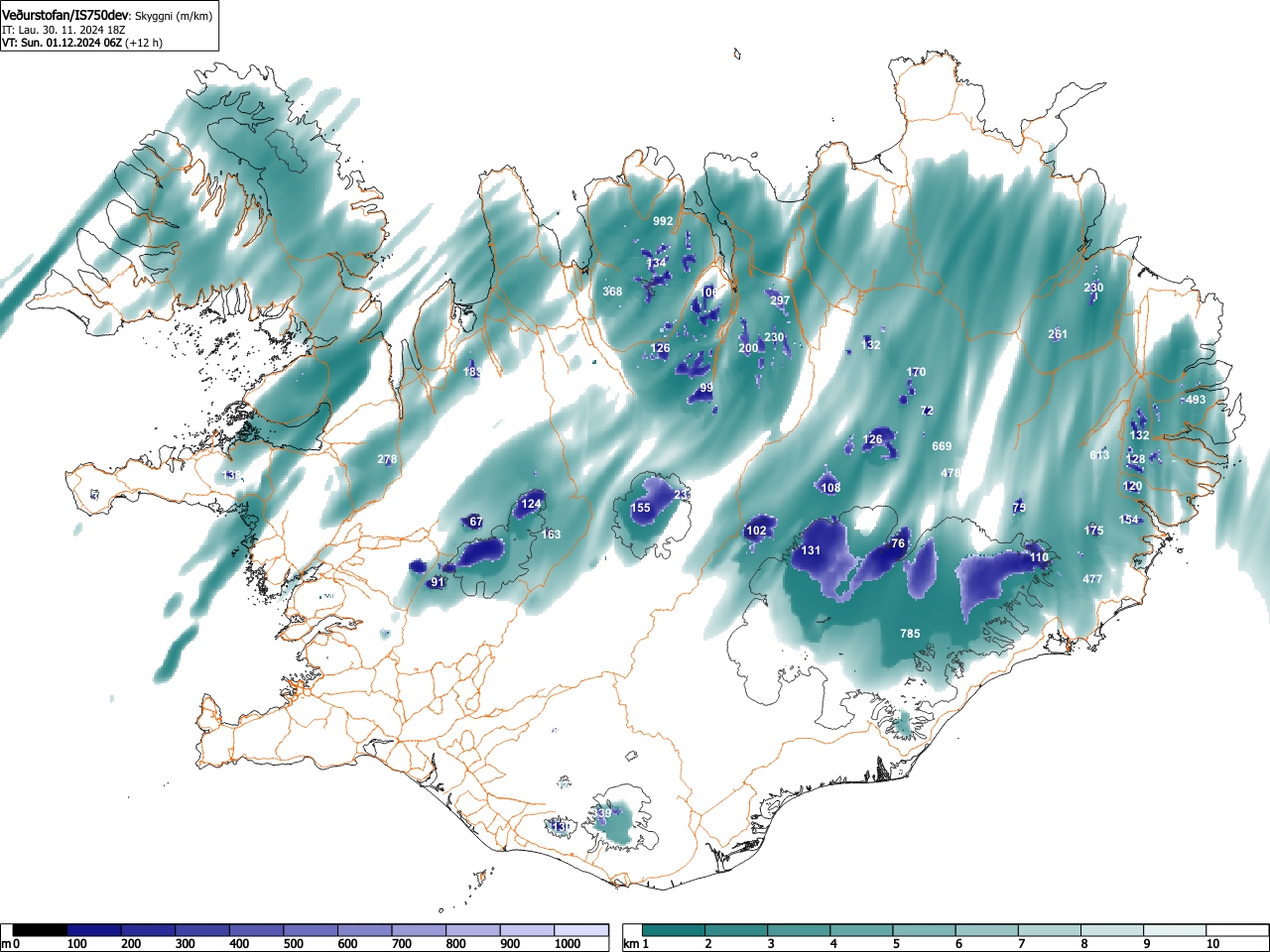Click the 5–6 km teal legend swatch
Screen dimensions: 1270x952
(x=925, y=930)
